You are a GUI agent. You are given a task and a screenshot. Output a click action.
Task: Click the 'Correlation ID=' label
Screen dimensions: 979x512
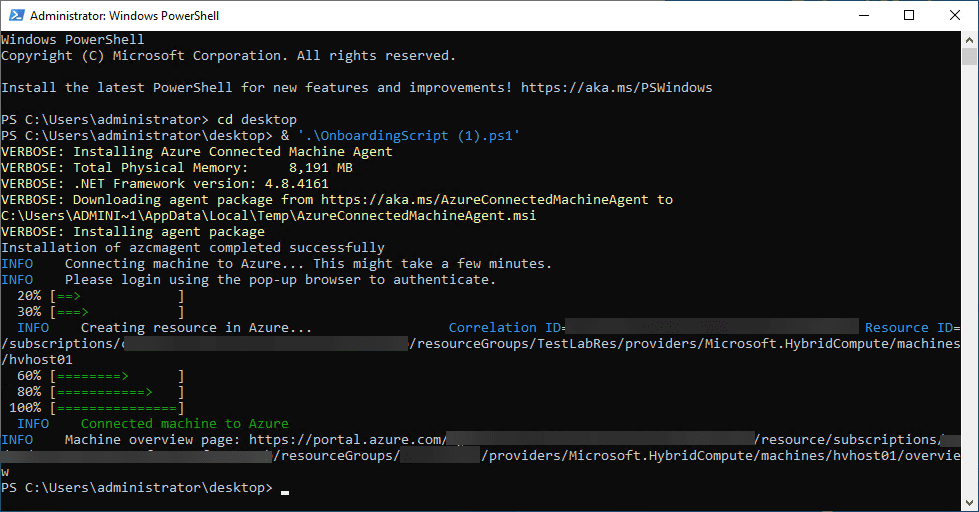(x=506, y=327)
